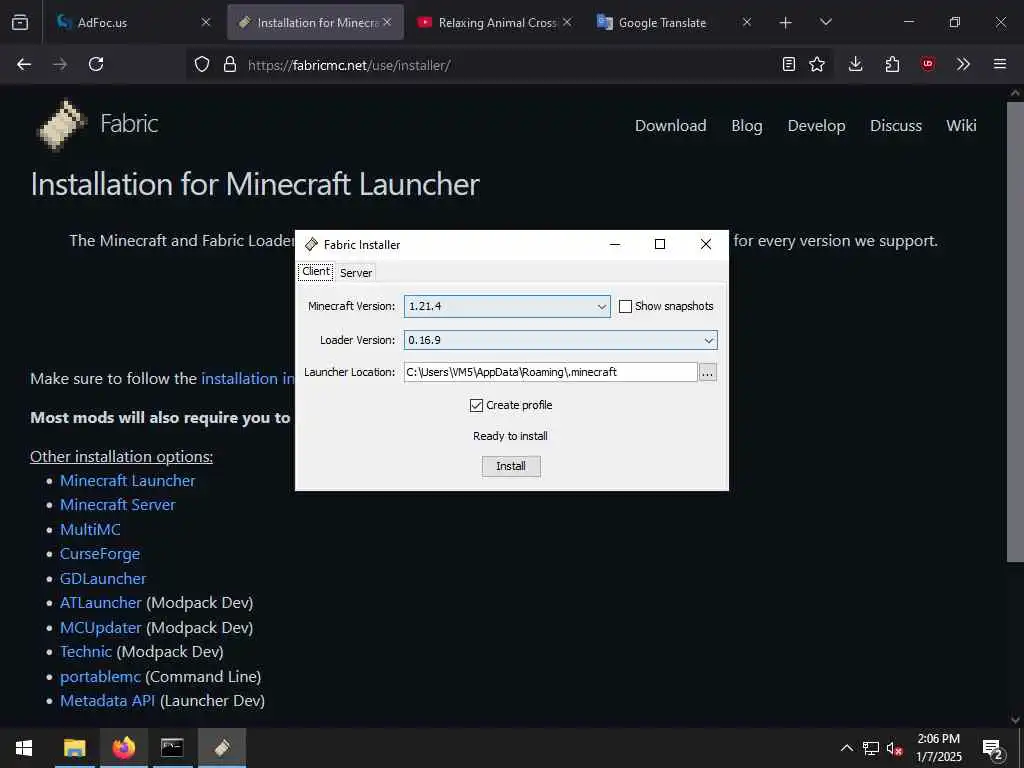
Task: Open a new tab with plus icon
Action: [x=786, y=23]
